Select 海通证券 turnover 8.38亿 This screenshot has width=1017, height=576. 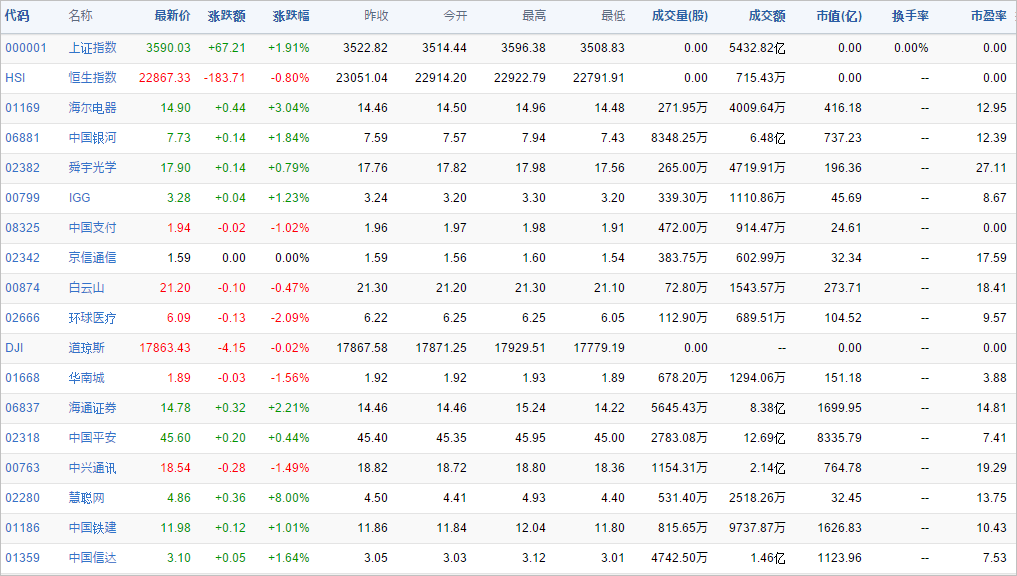[767, 407]
